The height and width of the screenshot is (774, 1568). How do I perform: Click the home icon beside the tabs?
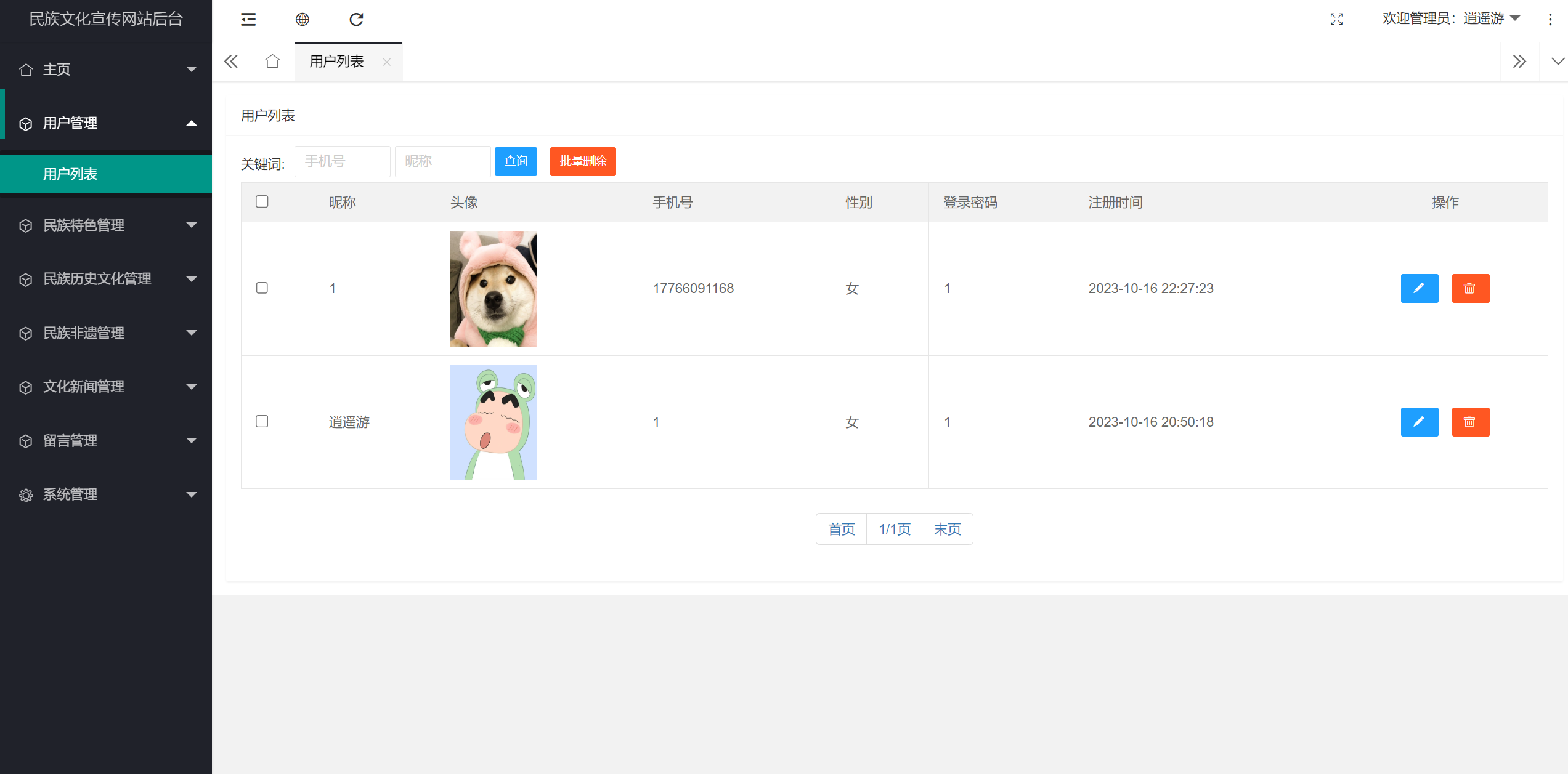coord(272,62)
